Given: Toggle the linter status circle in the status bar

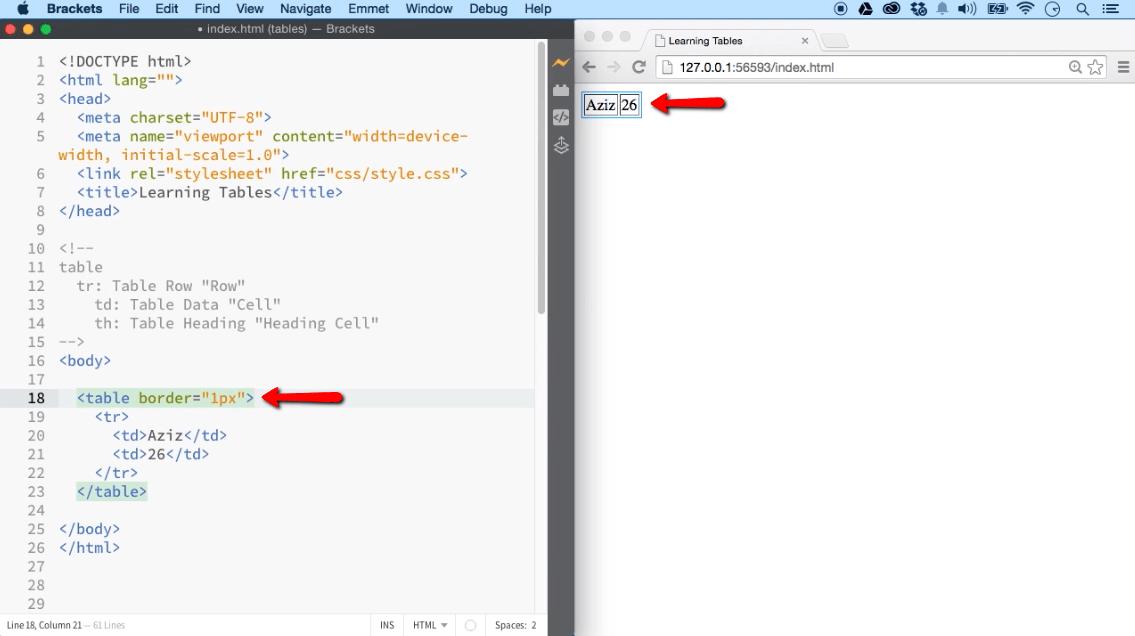Looking at the screenshot, I should (x=469, y=624).
